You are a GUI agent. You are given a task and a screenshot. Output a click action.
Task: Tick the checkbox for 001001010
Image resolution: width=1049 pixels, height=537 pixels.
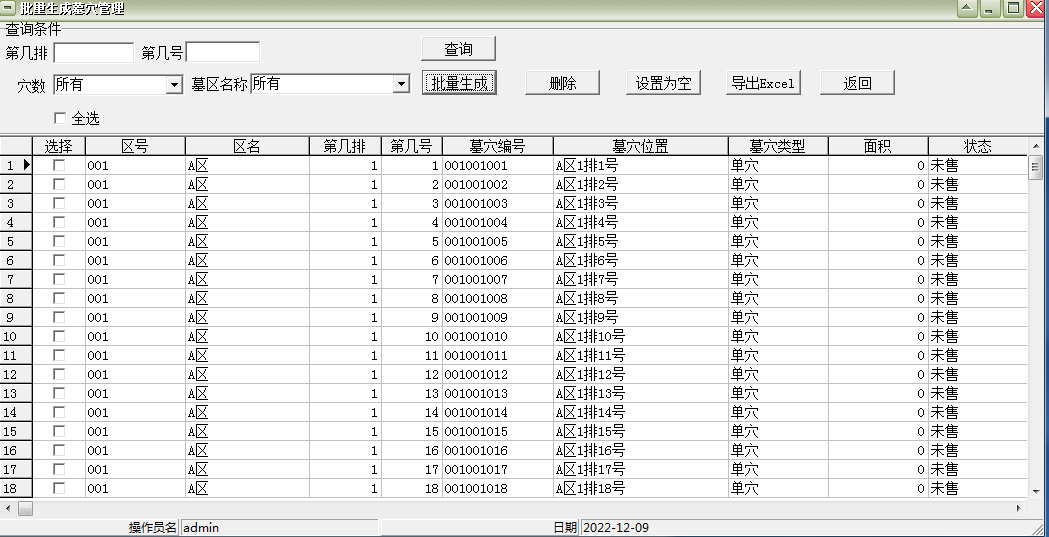pos(60,336)
